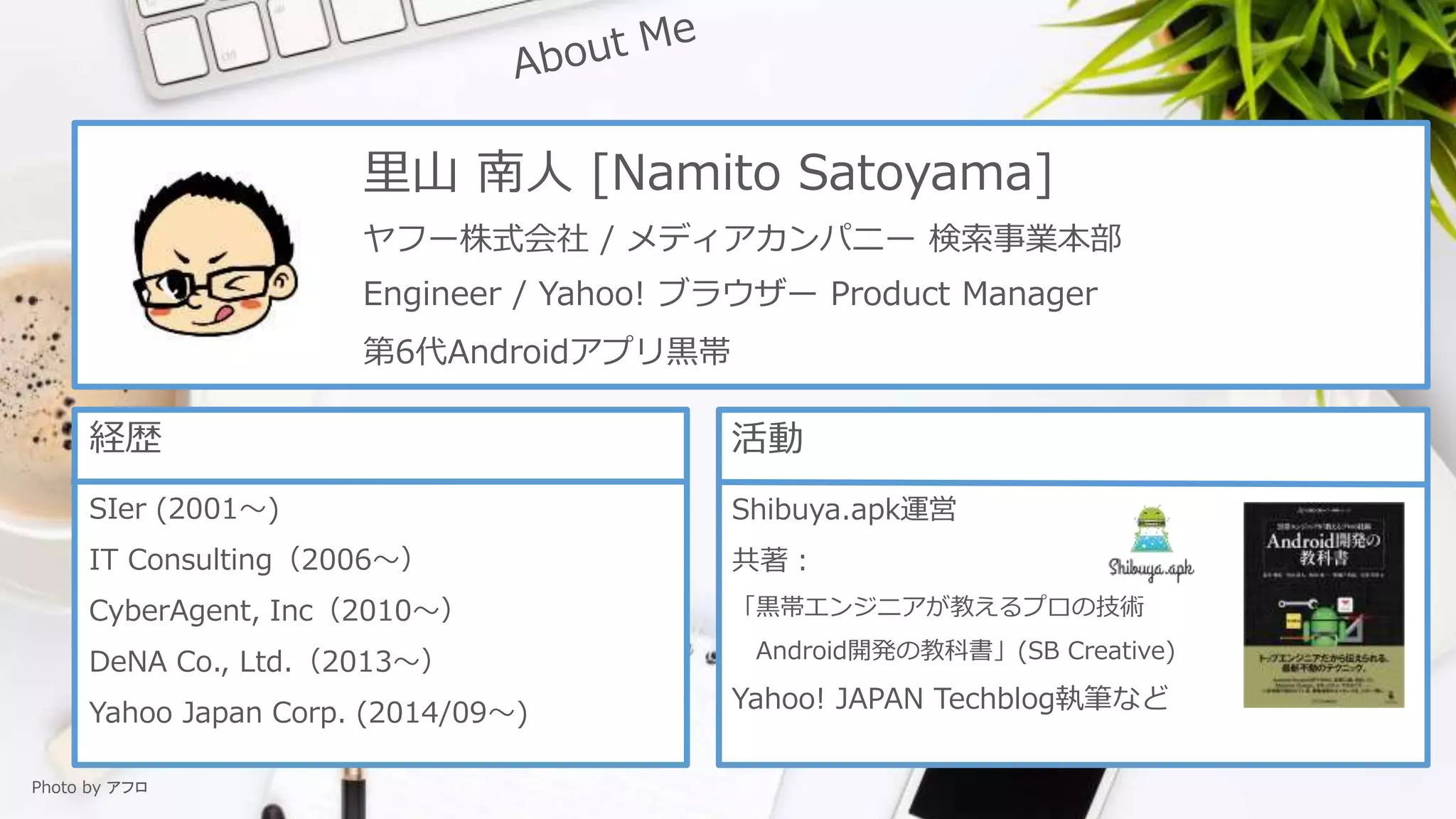The image size is (1456, 819).
Task: Click the "Photo by アフロ" credit
Action: [x=90, y=788]
